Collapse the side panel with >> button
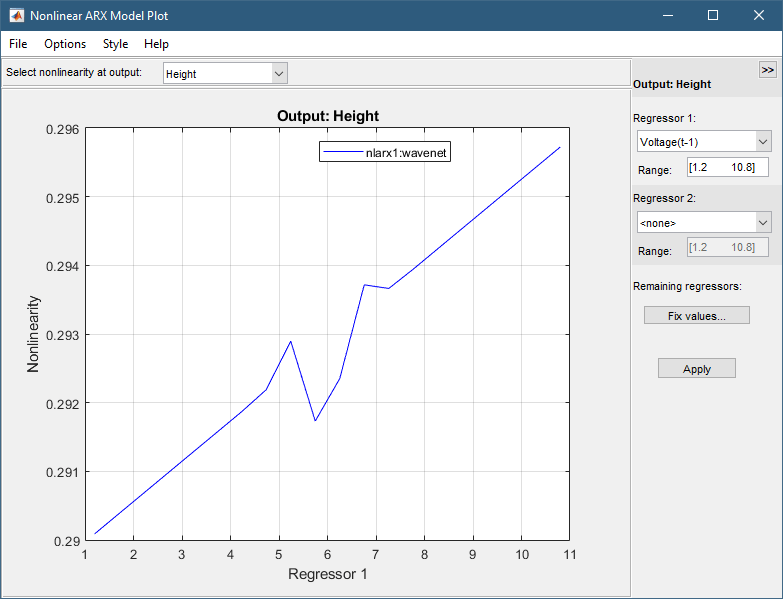Viewport: 783px width, 599px height. [768, 70]
